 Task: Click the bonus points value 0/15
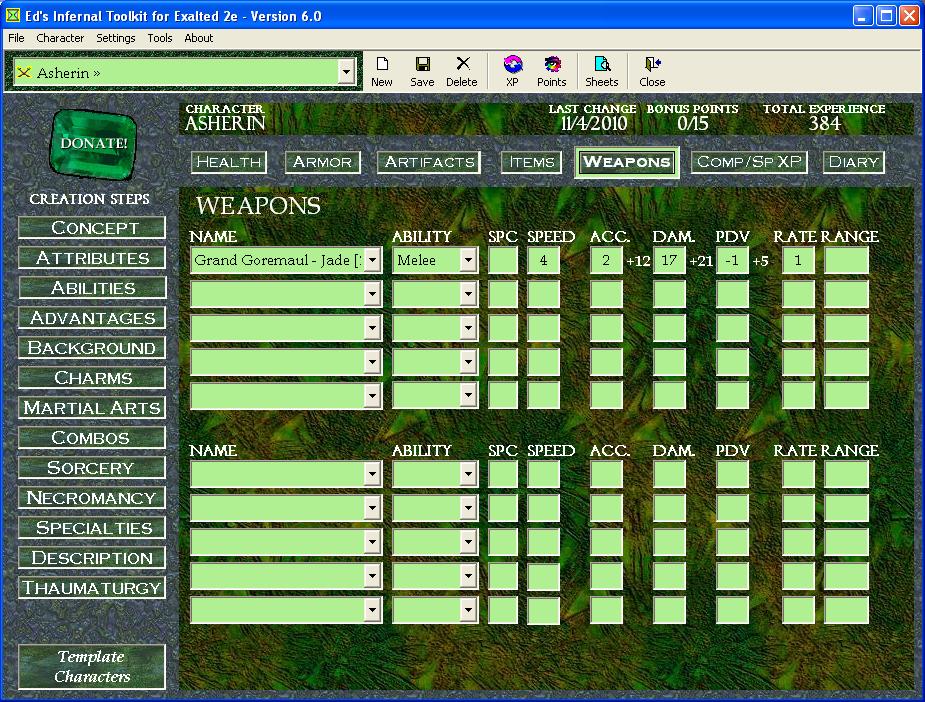click(x=693, y=123)
